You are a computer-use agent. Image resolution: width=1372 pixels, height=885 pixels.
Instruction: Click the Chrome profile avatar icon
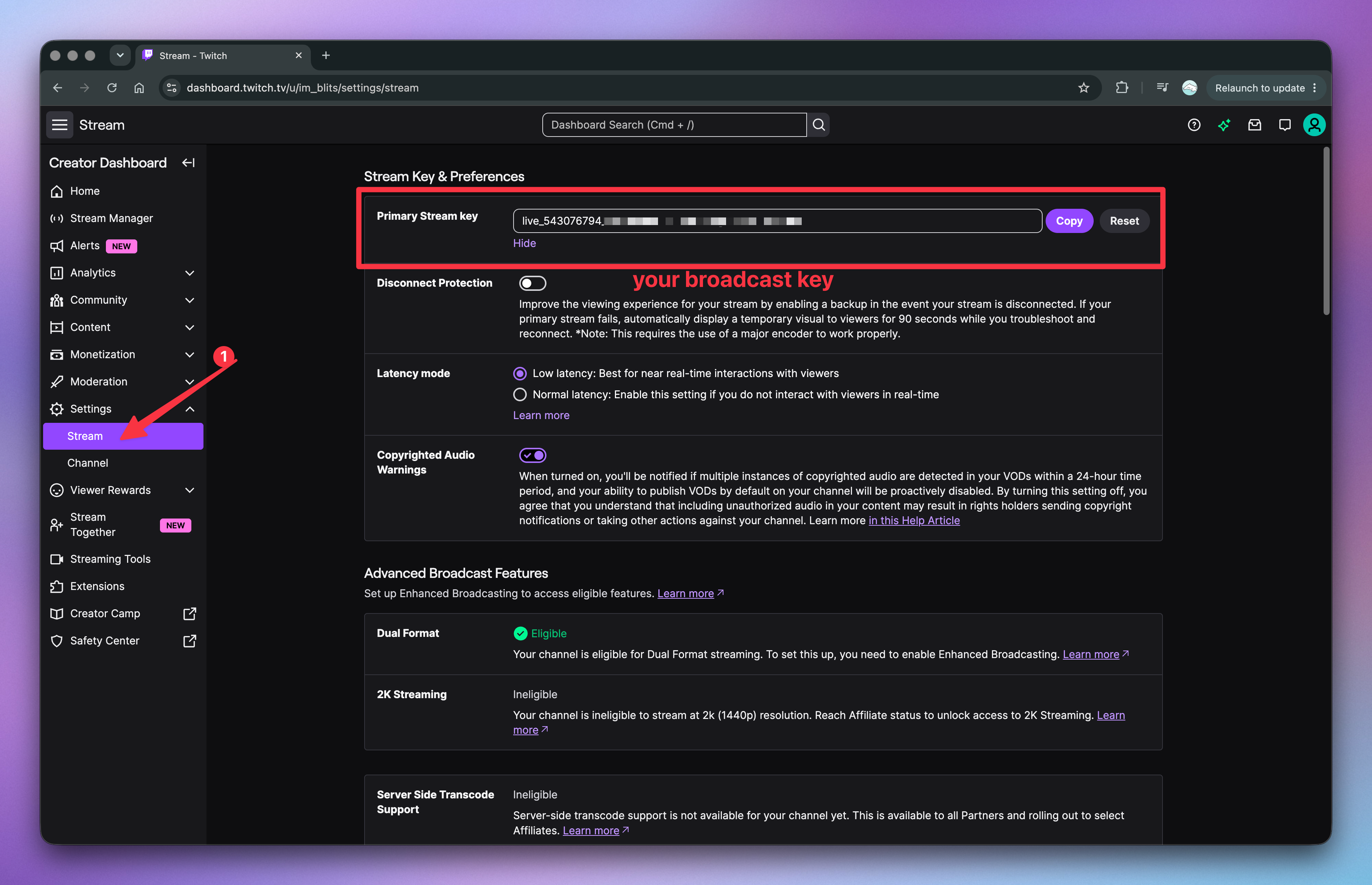[1189, 88]
